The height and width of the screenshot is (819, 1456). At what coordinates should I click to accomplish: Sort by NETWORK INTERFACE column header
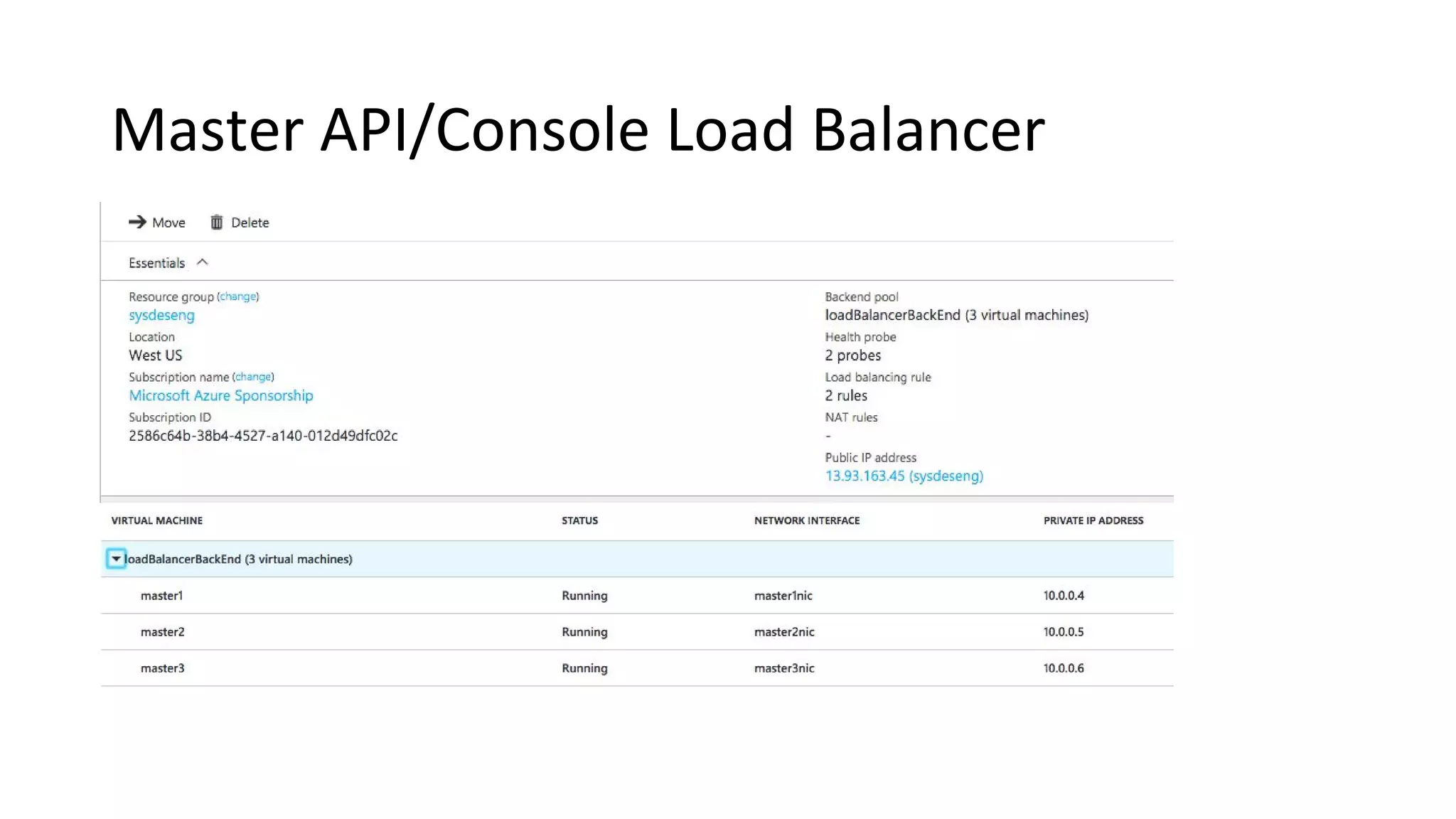[807, 520]
